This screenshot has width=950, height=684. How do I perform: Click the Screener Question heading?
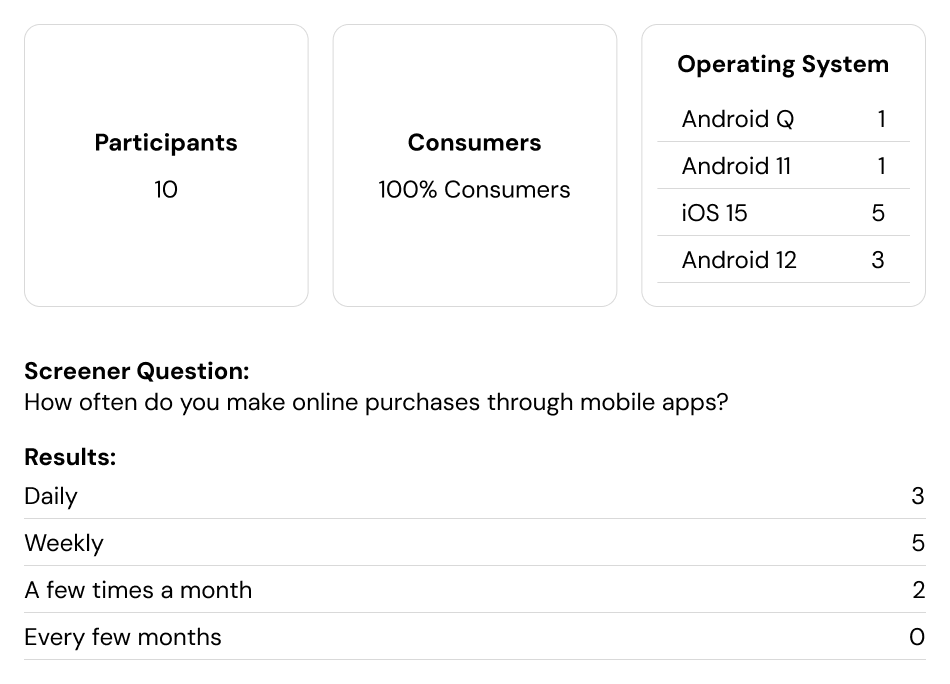(137, 371)
